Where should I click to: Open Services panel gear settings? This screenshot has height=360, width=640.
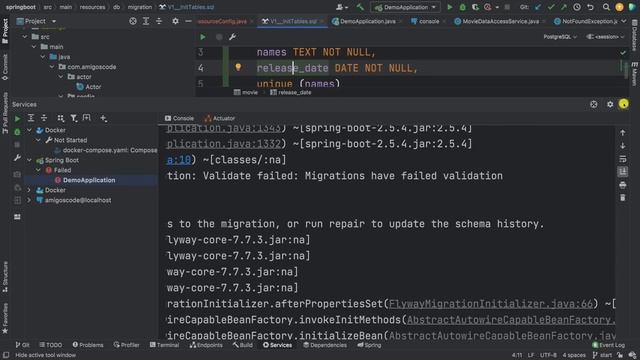(610, 104)
